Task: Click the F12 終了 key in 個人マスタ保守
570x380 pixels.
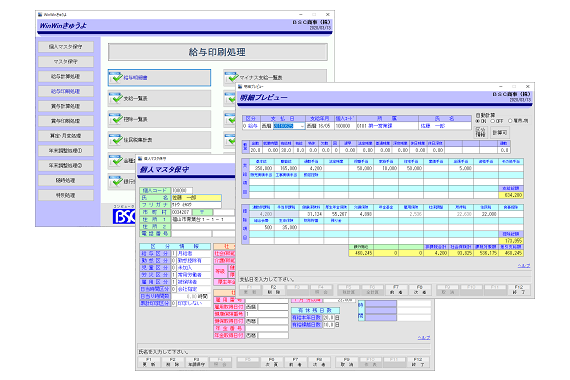Action: pyautogui.click(x=418, y=362)
